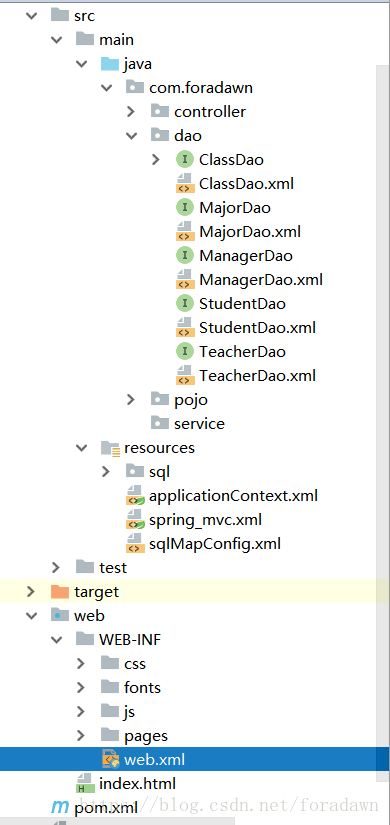Expand the css folder arrow
Image resolution: width=390 pixels, height=825 pixels.
[x=81, y=663]
